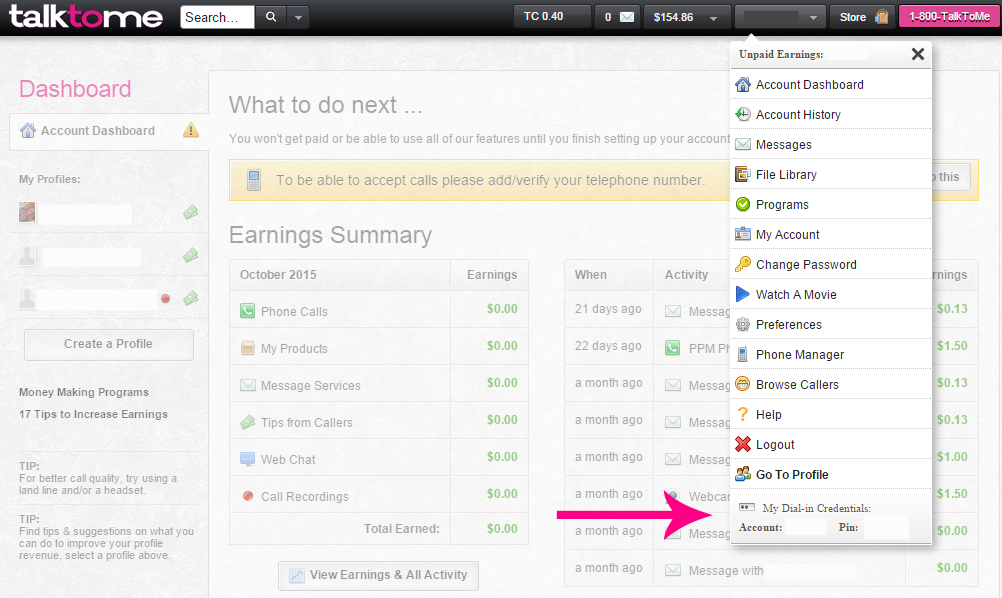Image resolution: width=1002 pixels, height=598 pixels.
Task: Click the 1-800-TalkToMe pink button
Action: click(949, 17)
